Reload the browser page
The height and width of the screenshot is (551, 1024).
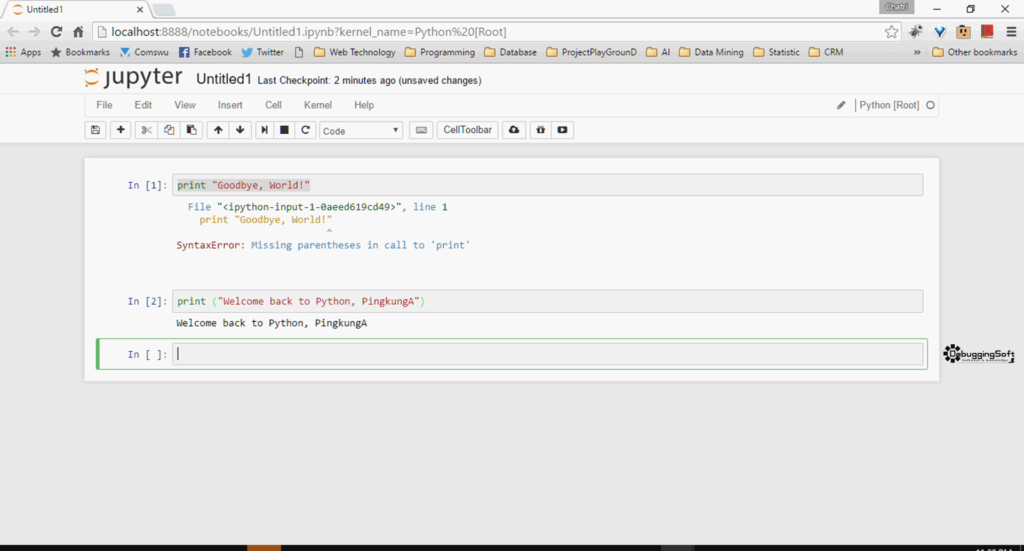pos(56,31)
